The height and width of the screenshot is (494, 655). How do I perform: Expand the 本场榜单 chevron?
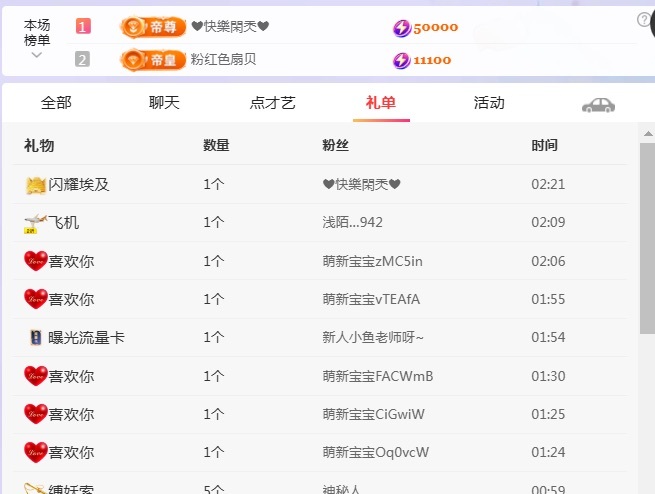[37, 55]
